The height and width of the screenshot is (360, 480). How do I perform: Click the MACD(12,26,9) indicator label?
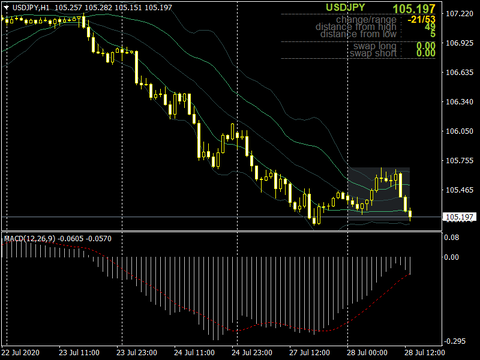tap(30, 239)
